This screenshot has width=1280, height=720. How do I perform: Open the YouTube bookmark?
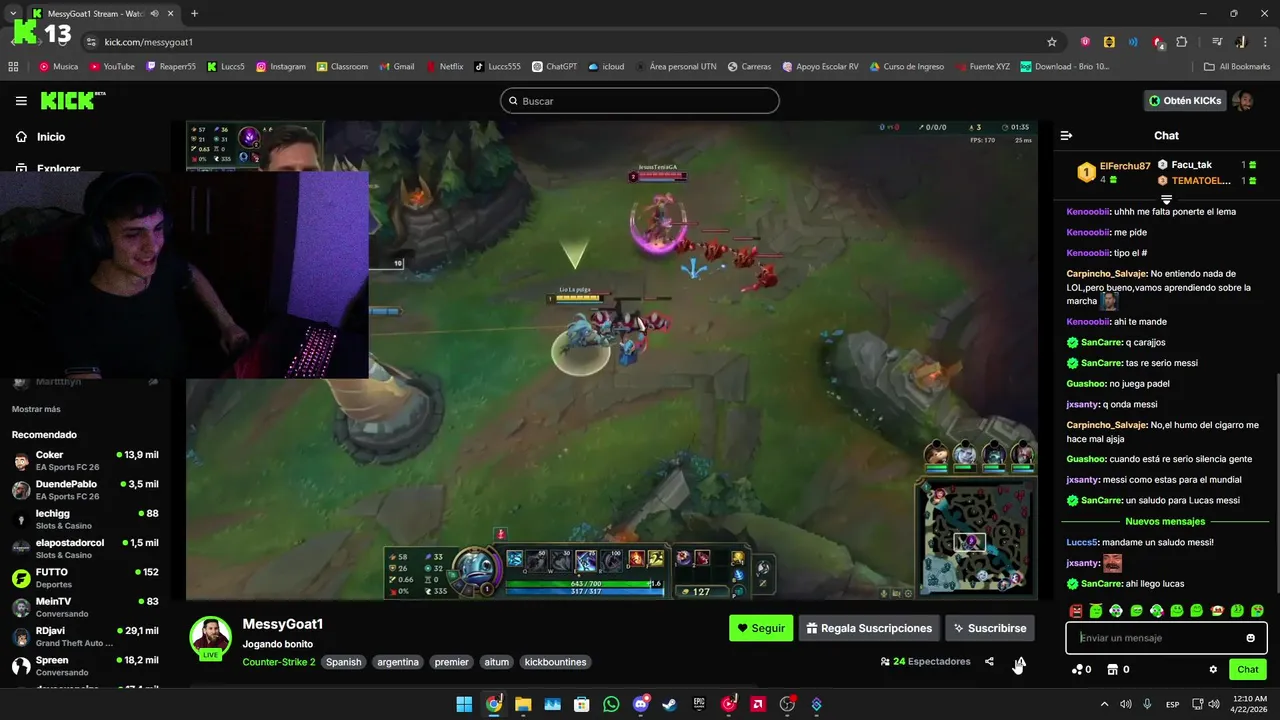[x=112, y=66]
